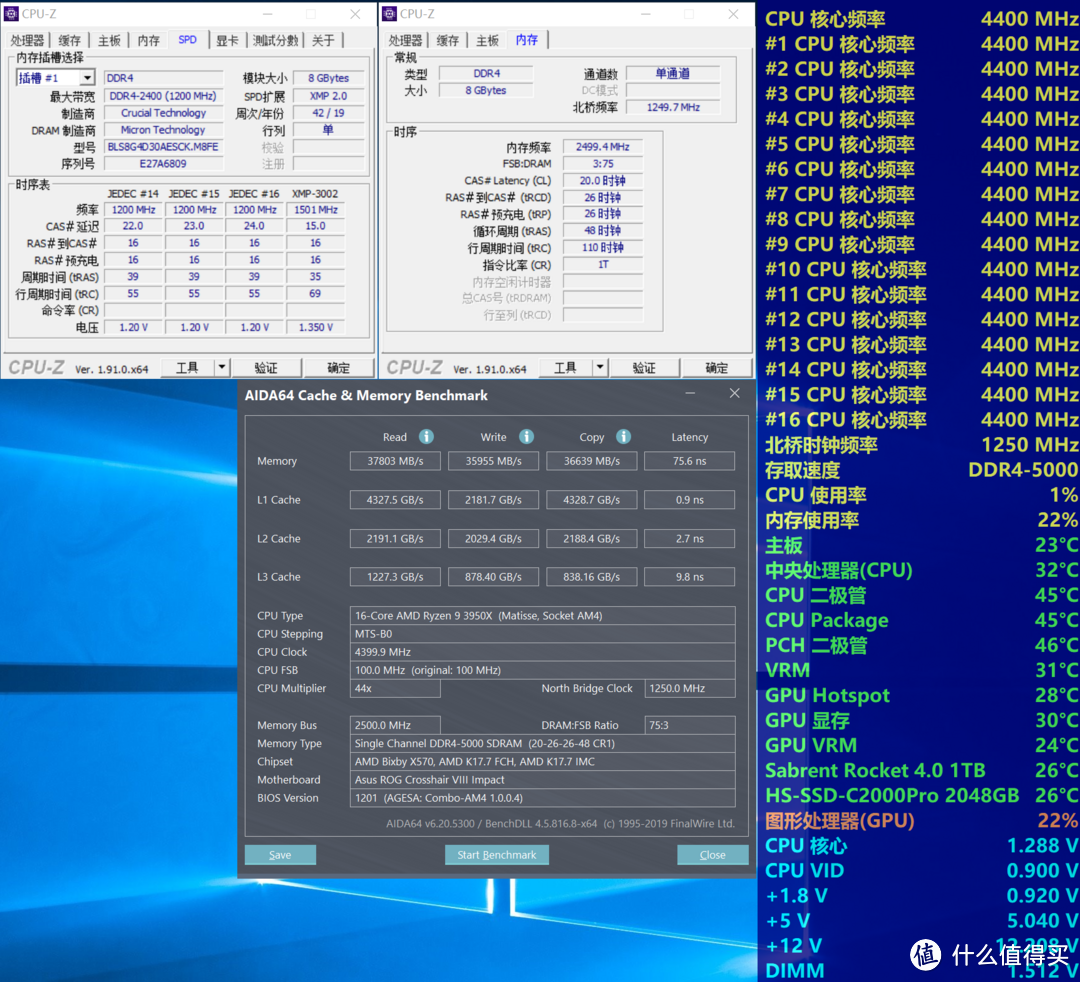Click Memory Read value 37803 MB/s

click(x=395, y=461)
